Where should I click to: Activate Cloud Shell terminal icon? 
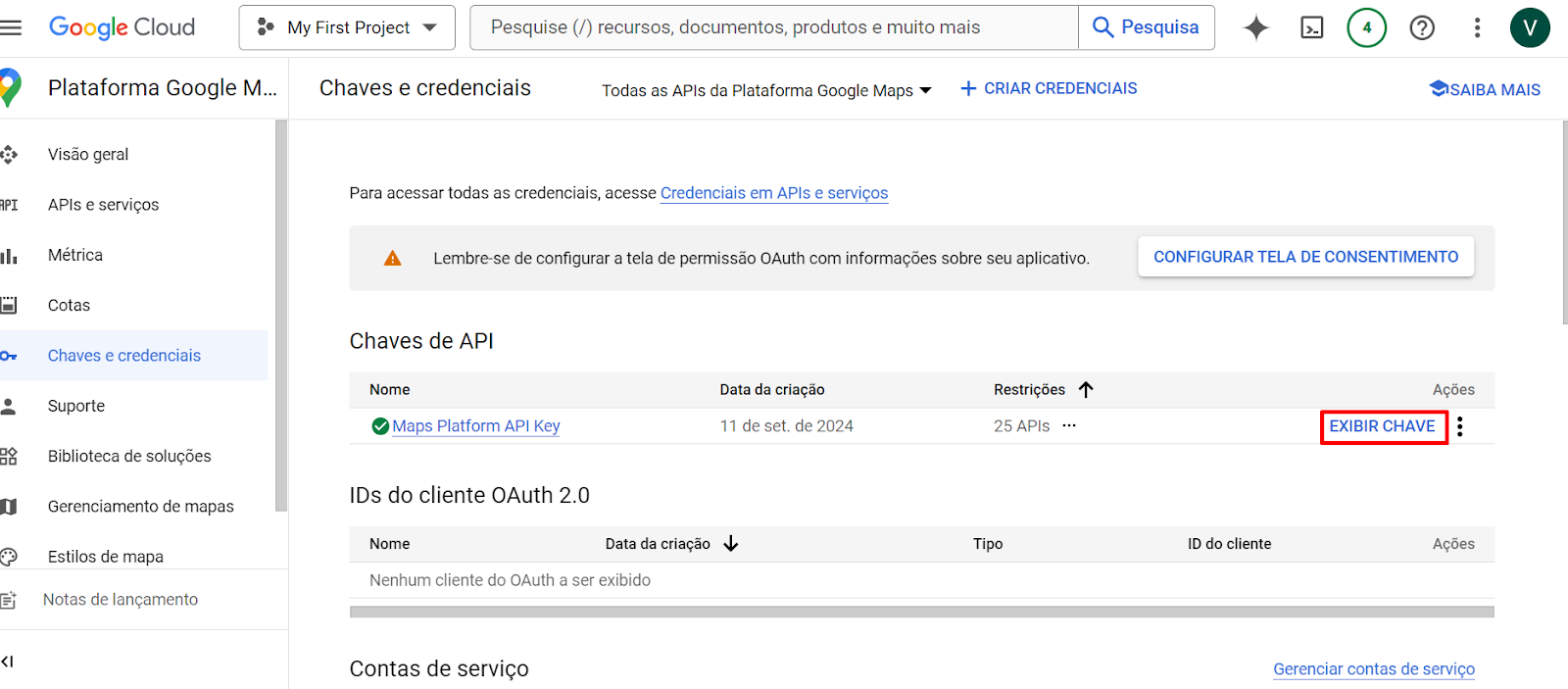(x=1311, y=28)
